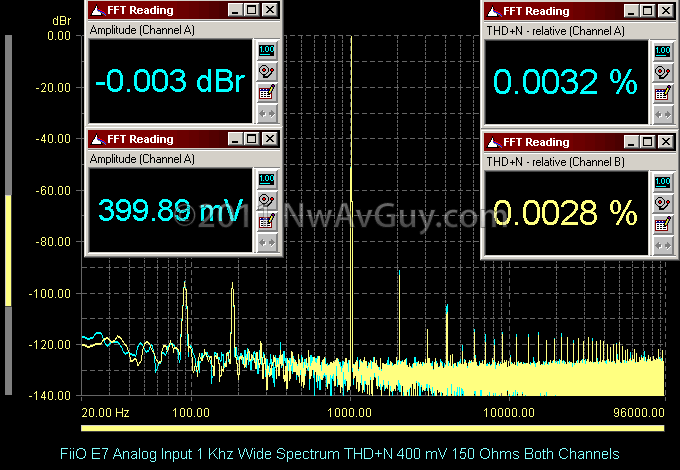The height and width of the screenshot is (470, 680).
Task: Click the 1.00 precision icon in the -0.003 dBr reading window
Action: coord(267,50)
